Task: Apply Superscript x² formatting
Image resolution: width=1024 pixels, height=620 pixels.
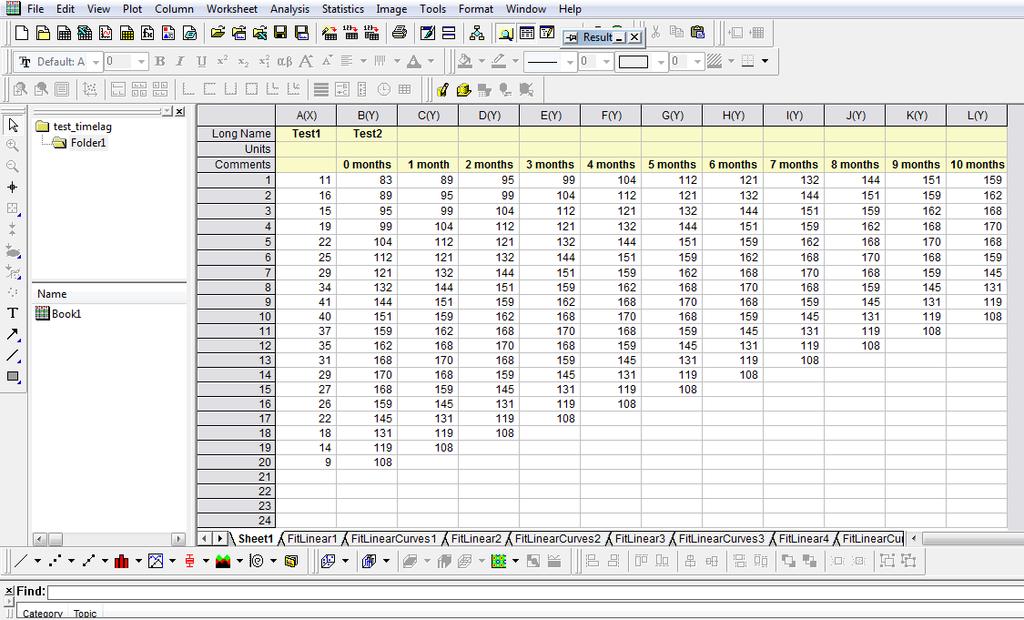Action: tap(222, 61)
